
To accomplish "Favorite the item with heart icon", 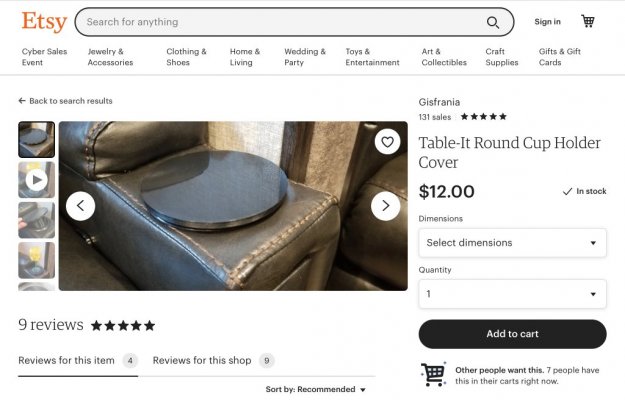I will [387, 142].
